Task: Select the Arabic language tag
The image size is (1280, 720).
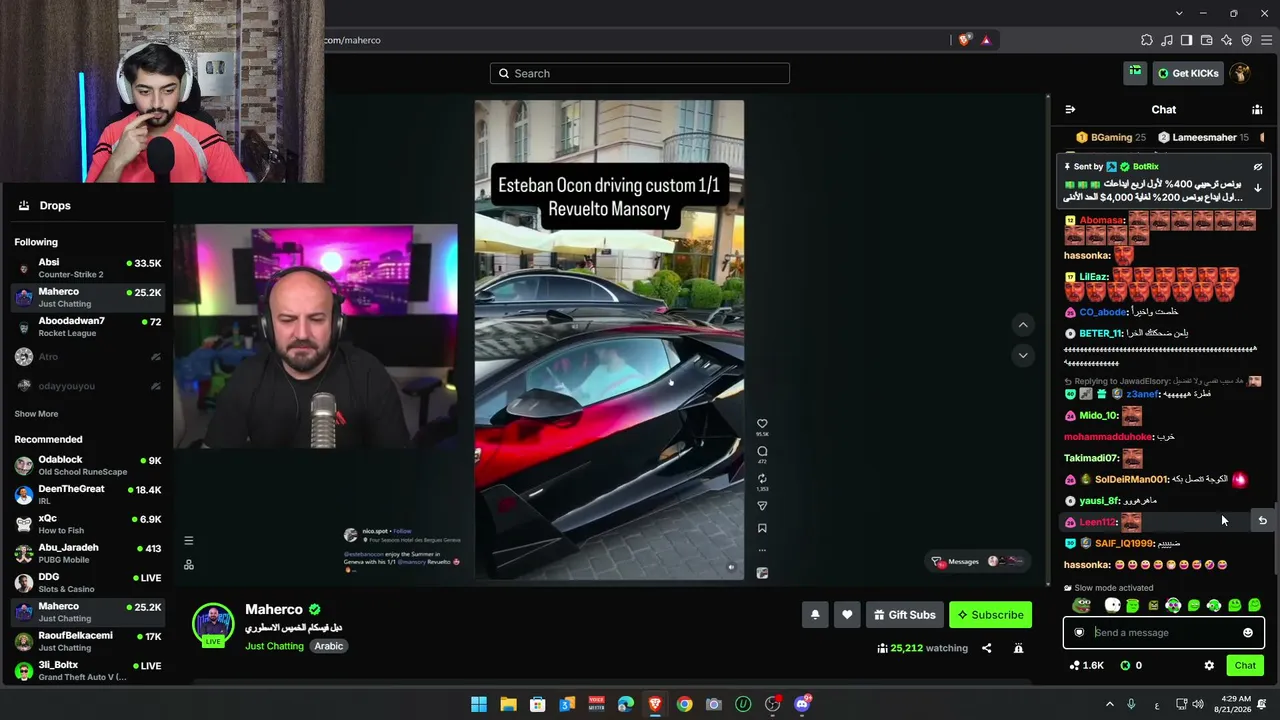Action: coord(329,646)
